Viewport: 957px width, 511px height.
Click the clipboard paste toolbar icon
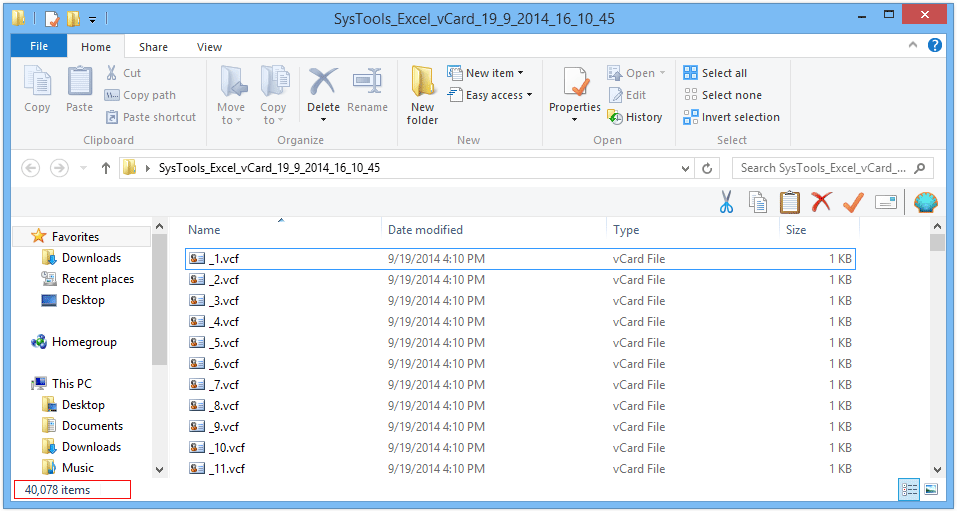[x=790, y=201]
